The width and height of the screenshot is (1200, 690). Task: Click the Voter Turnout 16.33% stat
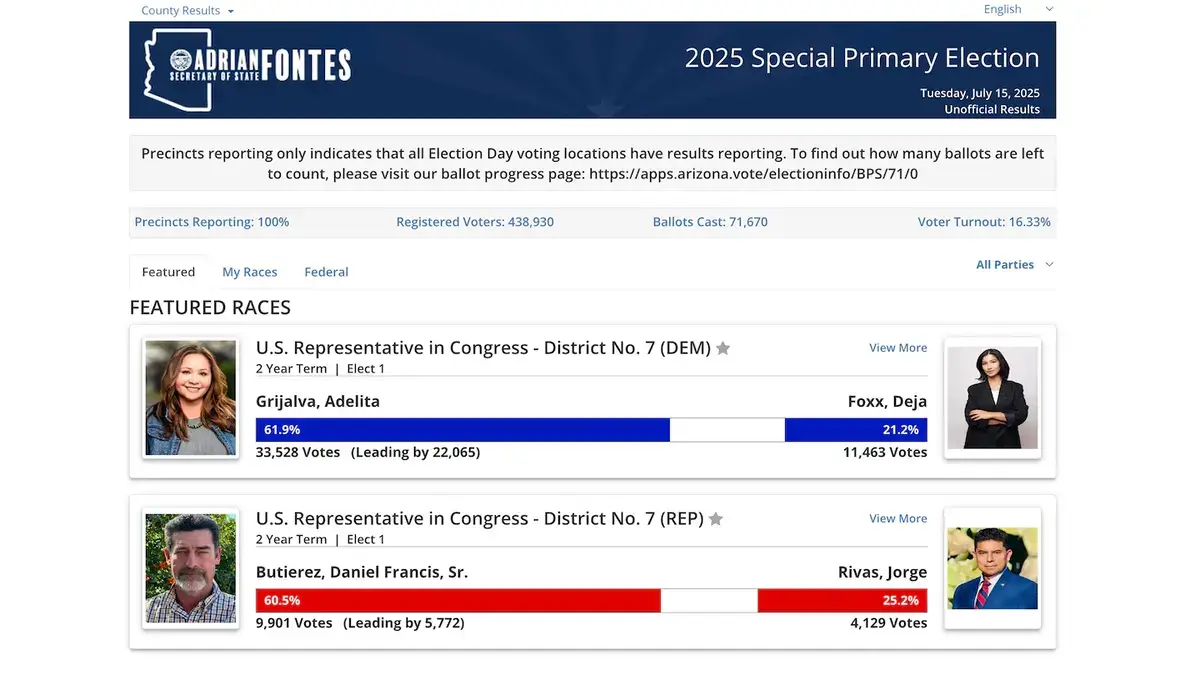click(x=983, y=221)
